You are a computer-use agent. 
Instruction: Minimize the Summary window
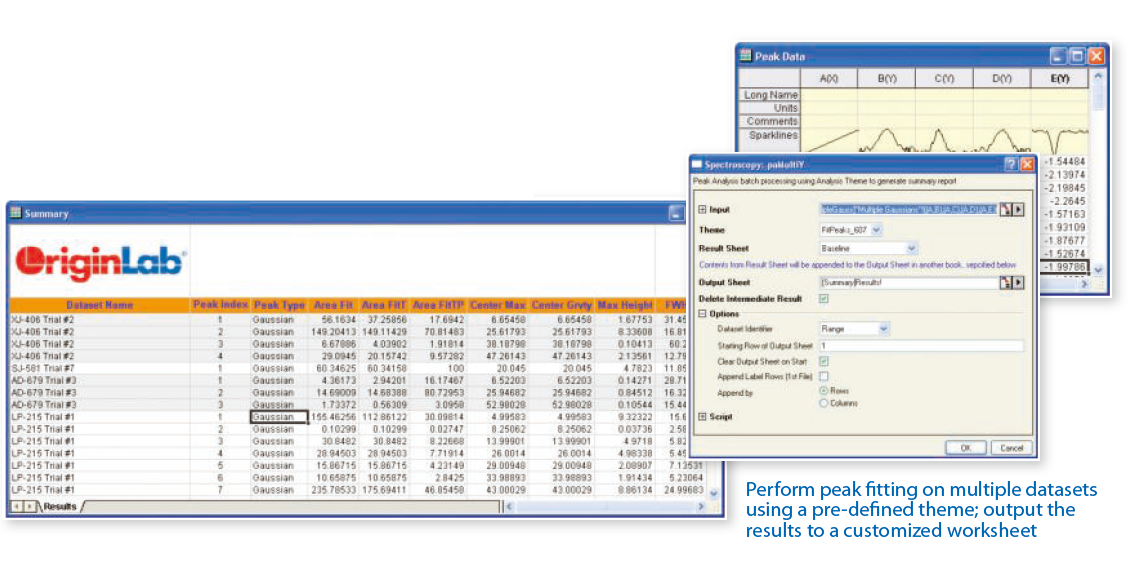(676, 212)
